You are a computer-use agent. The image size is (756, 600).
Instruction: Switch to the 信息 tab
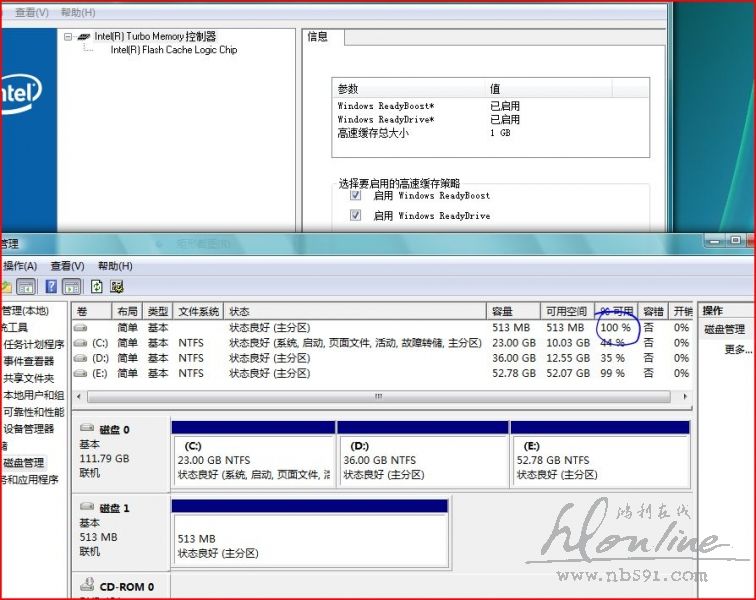coord(319,37)
